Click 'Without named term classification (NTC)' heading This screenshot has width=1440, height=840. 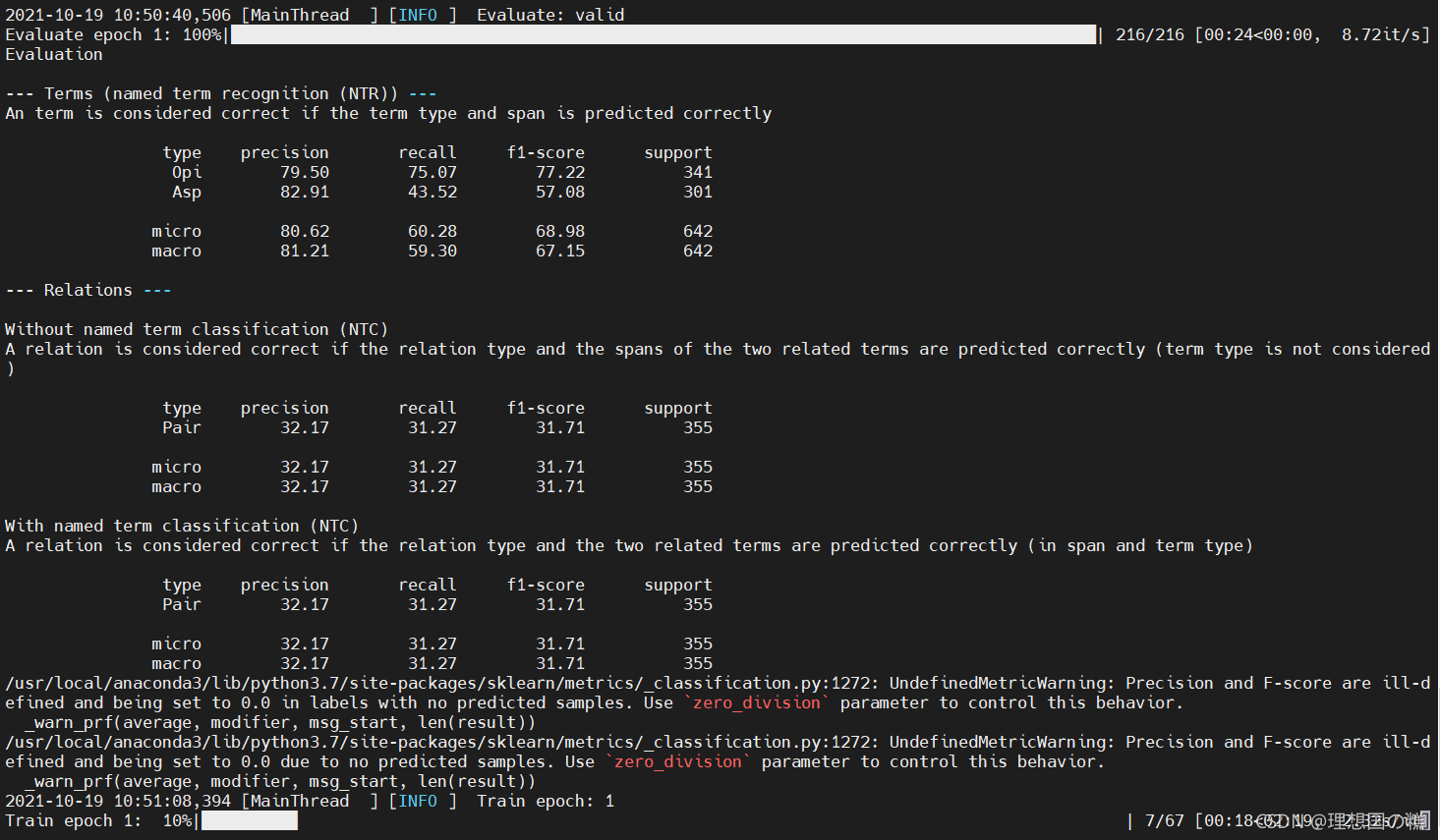(x=197, y=329)
